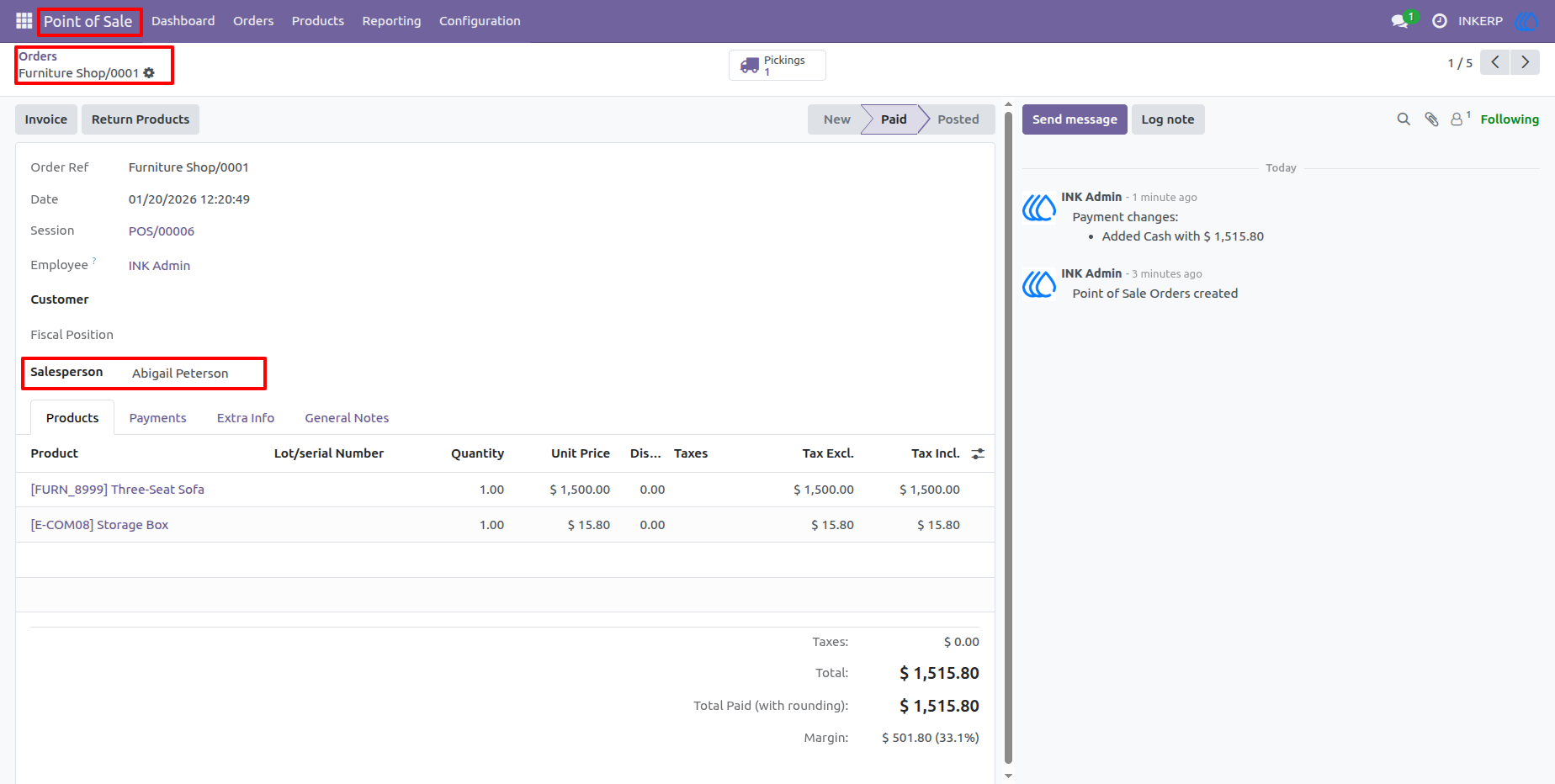Toggle the Following button
1555x784 pixels.
(x=1510, y=119)
